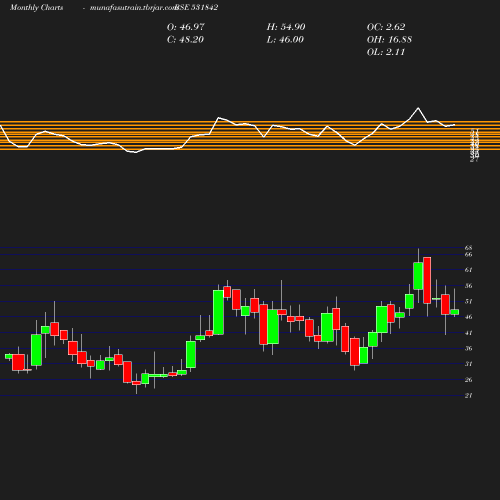The image size is (500, 500).
Task: Select the open value "O: 46.97"
Action: tap(186, 27)
